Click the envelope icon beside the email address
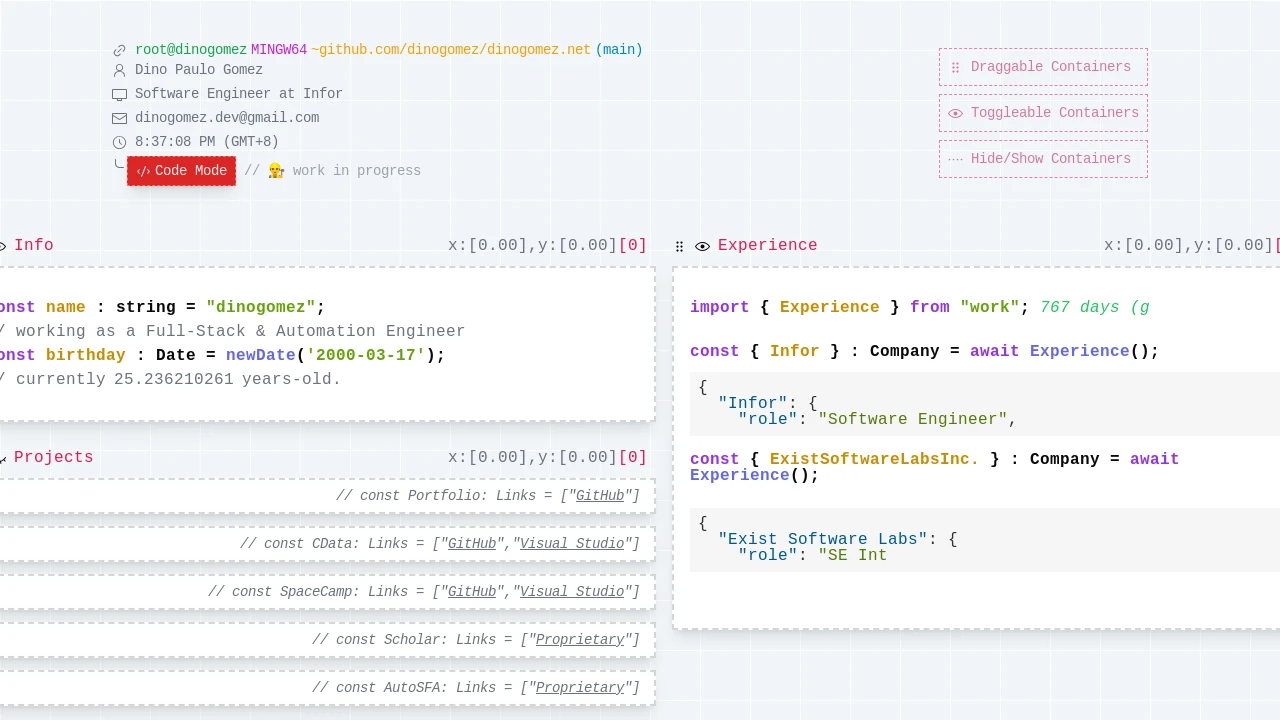This screenshot has width=1280, height=720. (x=120, y=118)
